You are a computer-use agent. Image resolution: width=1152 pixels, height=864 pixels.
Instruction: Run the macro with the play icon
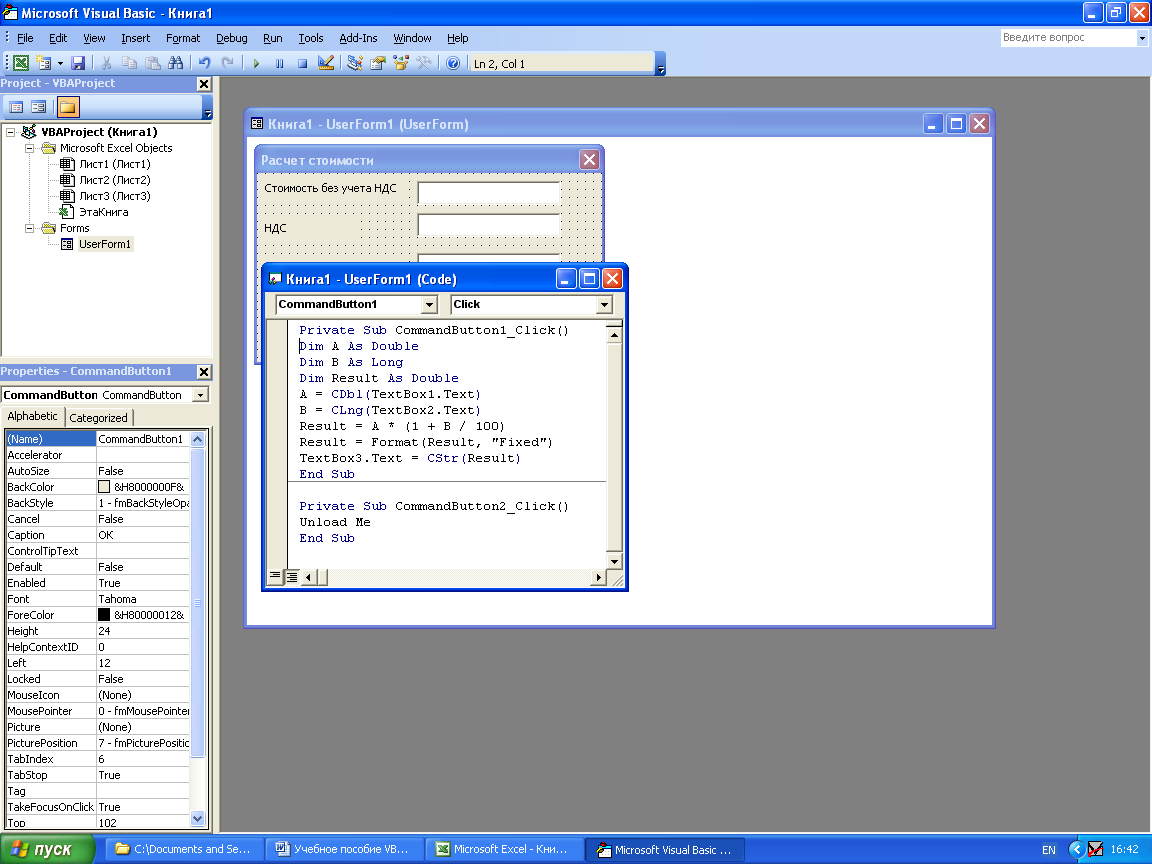coord(256,64)
